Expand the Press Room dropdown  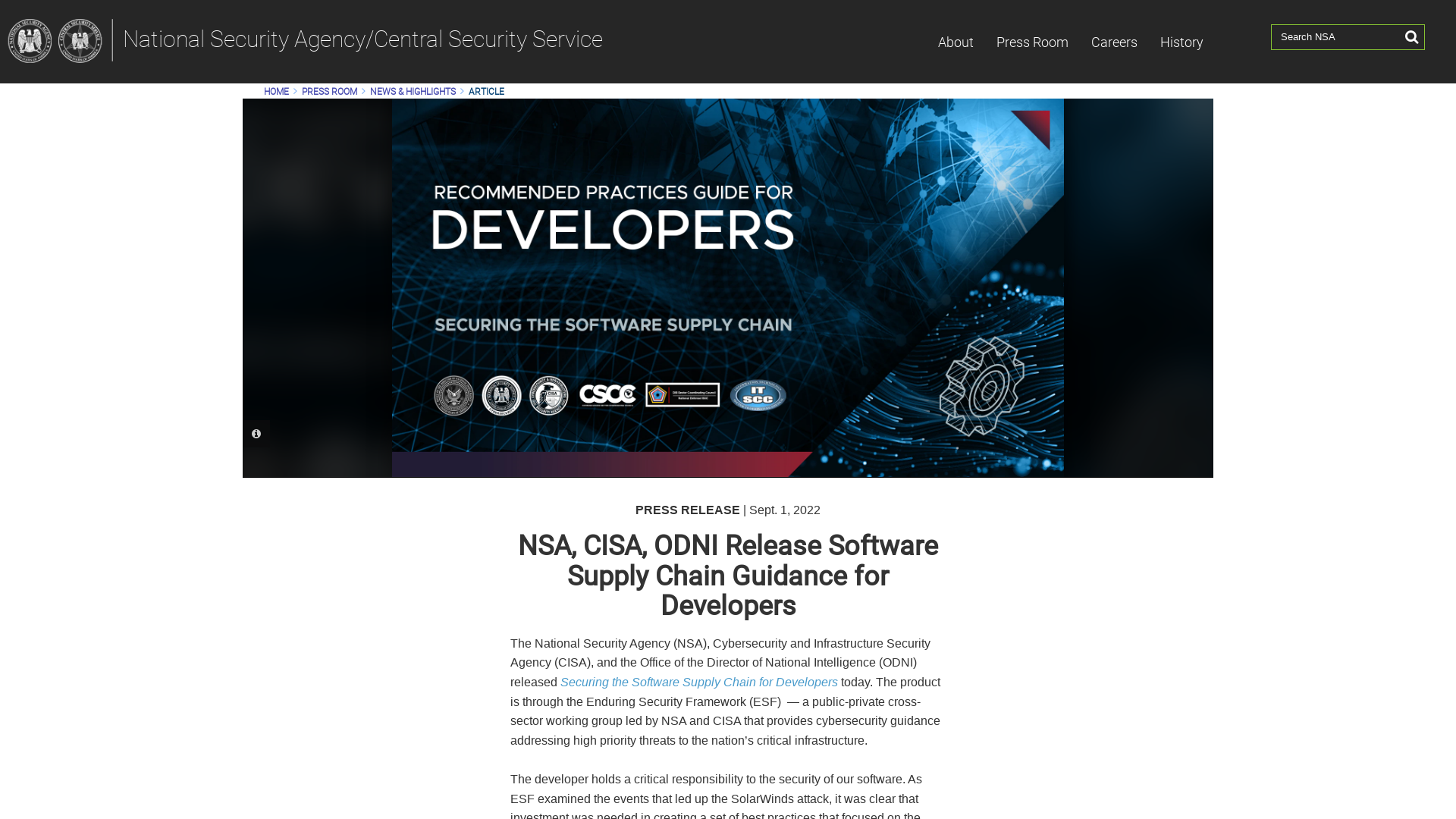(1032, 42)
